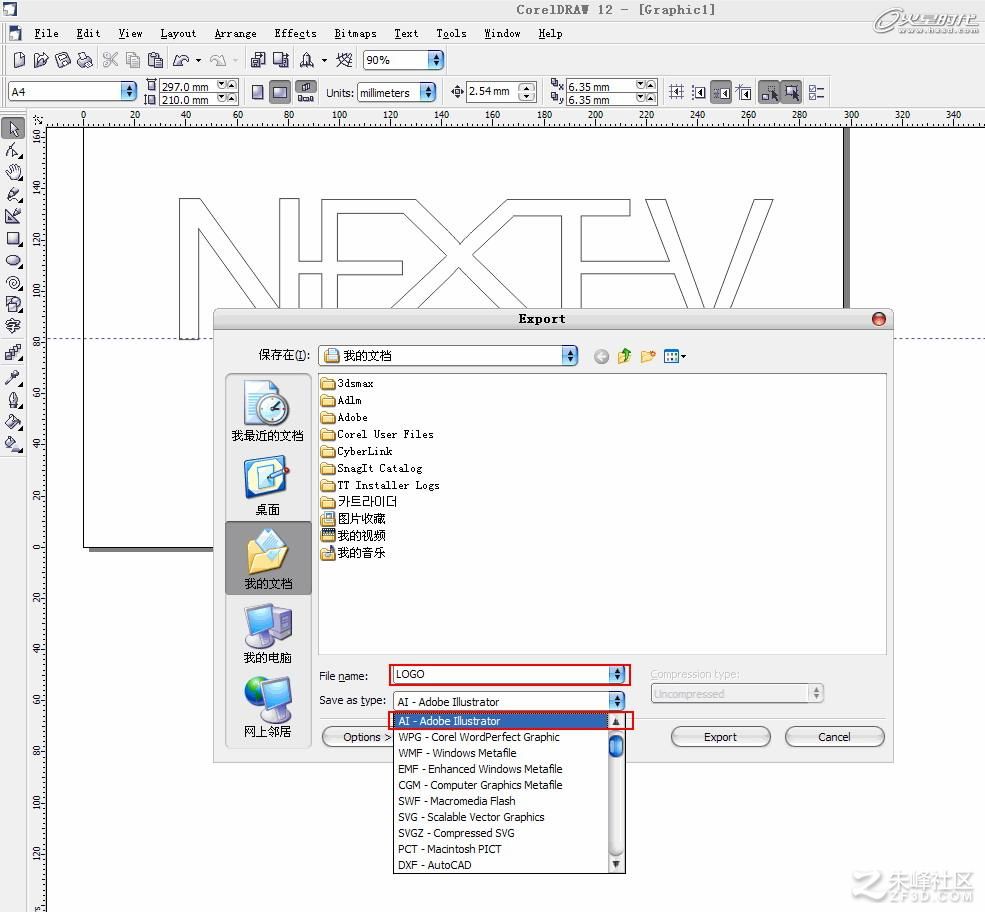Select the Pick tool in toolbox

pos(13,129)
